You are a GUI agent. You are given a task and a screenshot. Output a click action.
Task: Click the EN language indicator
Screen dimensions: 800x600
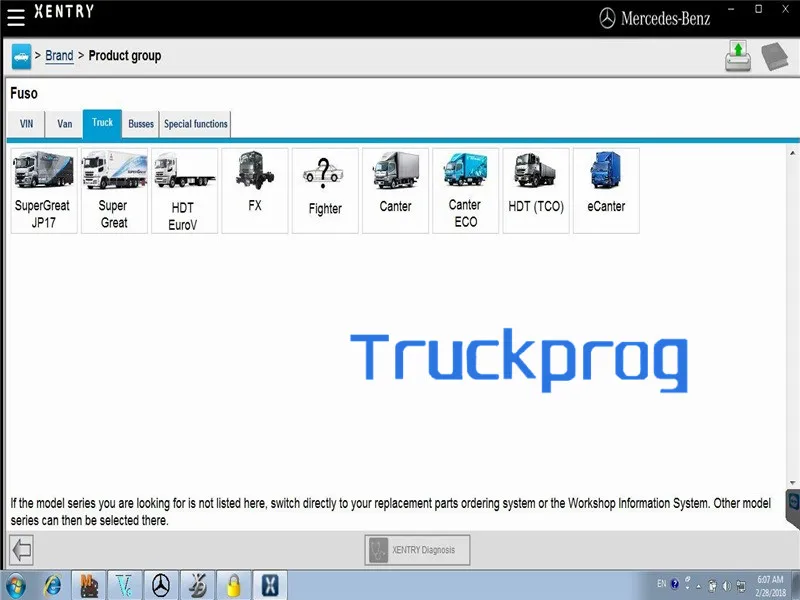[x=661, y=584]
